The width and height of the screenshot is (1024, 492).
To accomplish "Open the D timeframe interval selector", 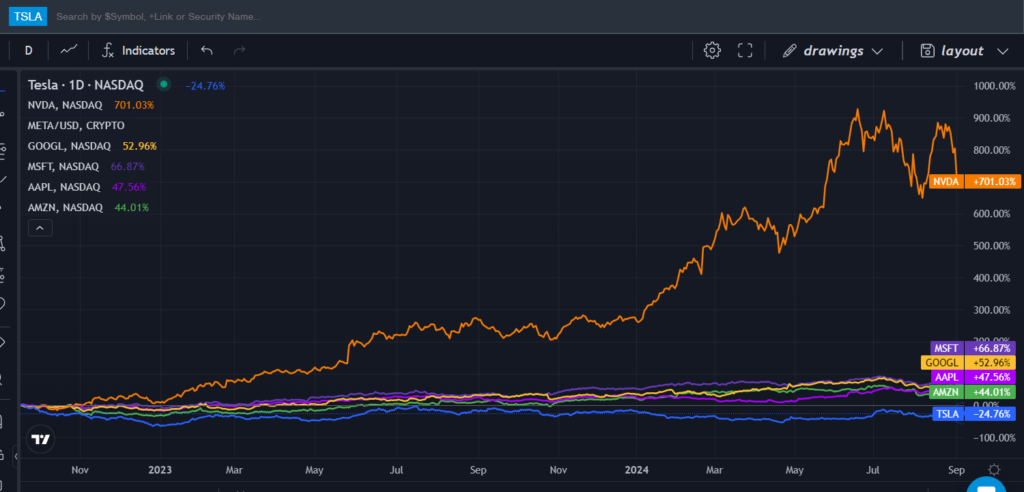I will [28, 50].
